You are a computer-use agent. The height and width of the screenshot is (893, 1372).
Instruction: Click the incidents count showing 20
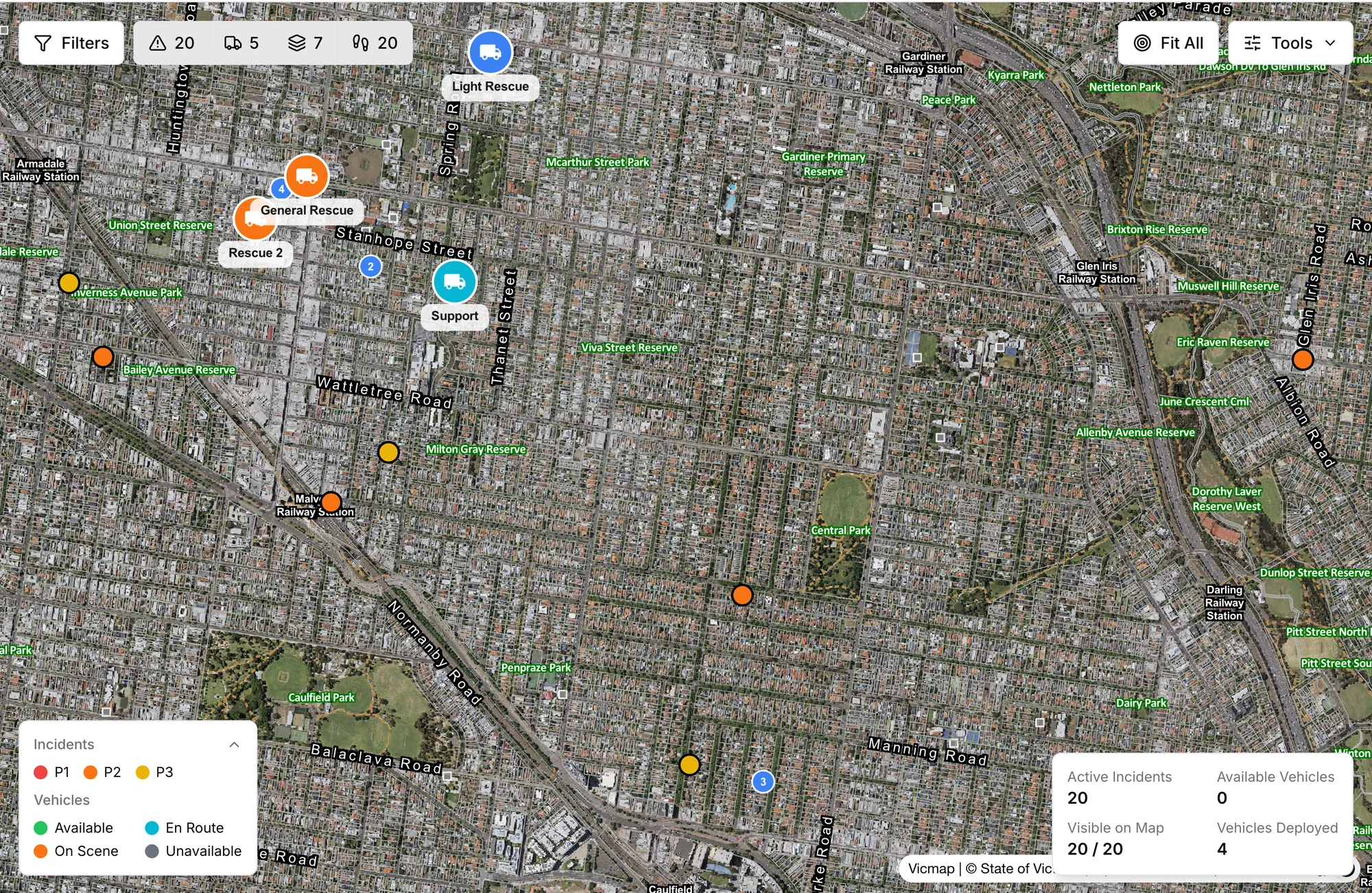[x=172, y=43]
